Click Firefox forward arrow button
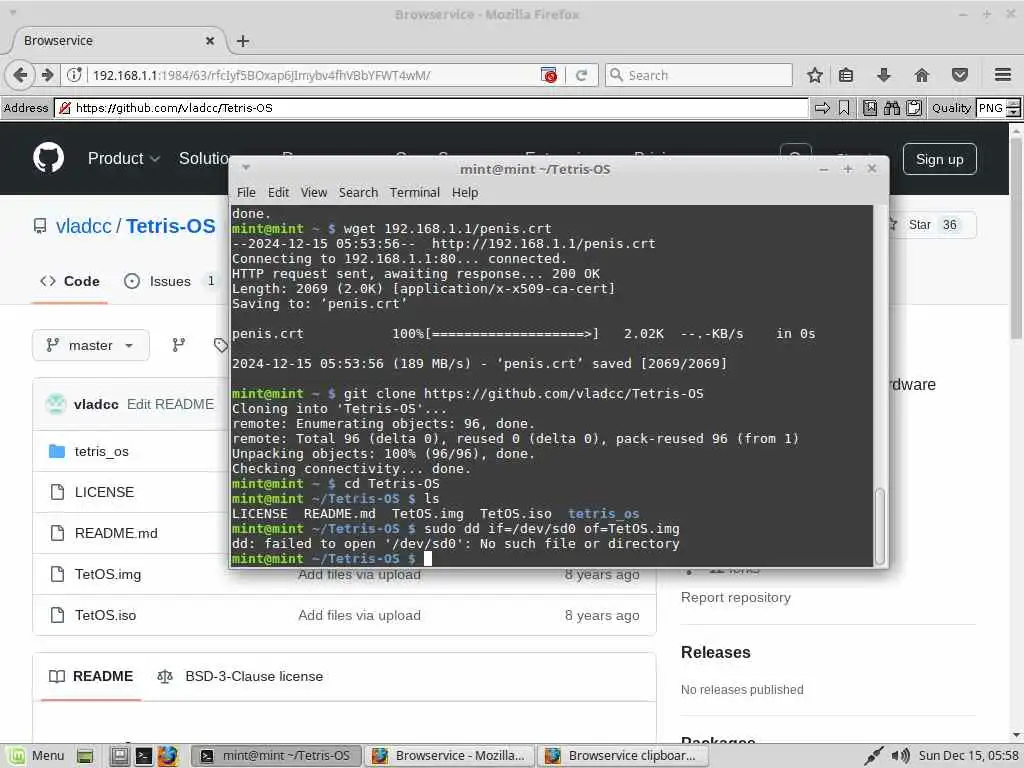This screenshot has width=1024, height=768. (x=47, y=75)
